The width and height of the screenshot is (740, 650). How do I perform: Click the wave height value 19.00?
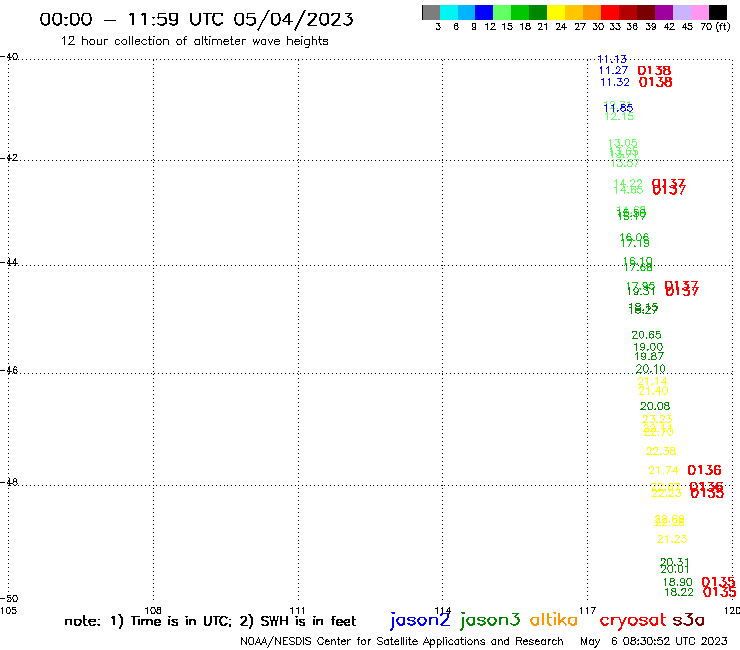(648, 347)
